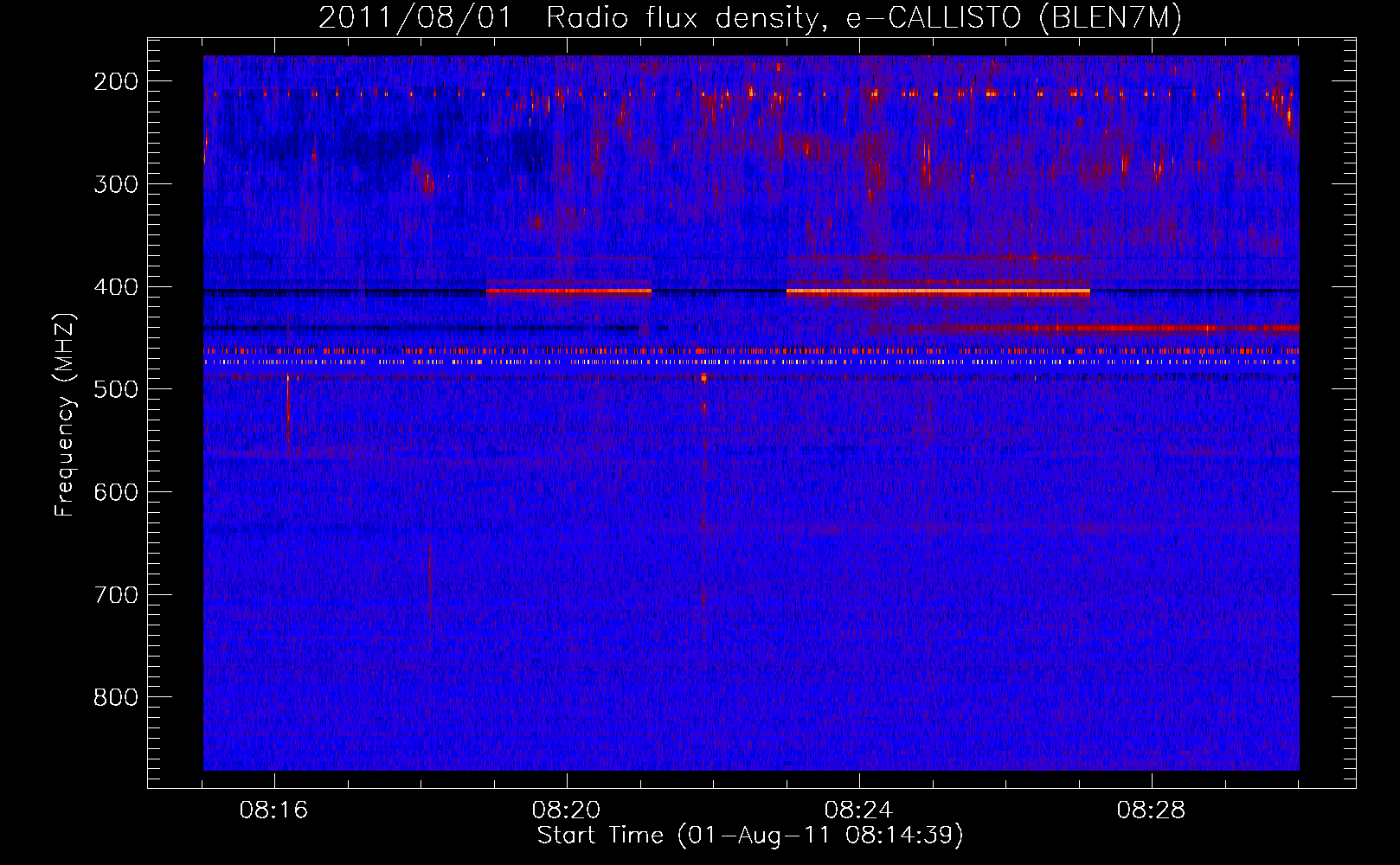Click the bright white-red band at 400 MHz near 08:24
The height and width of the screenshot is (865, 1400).
(938, 292)
